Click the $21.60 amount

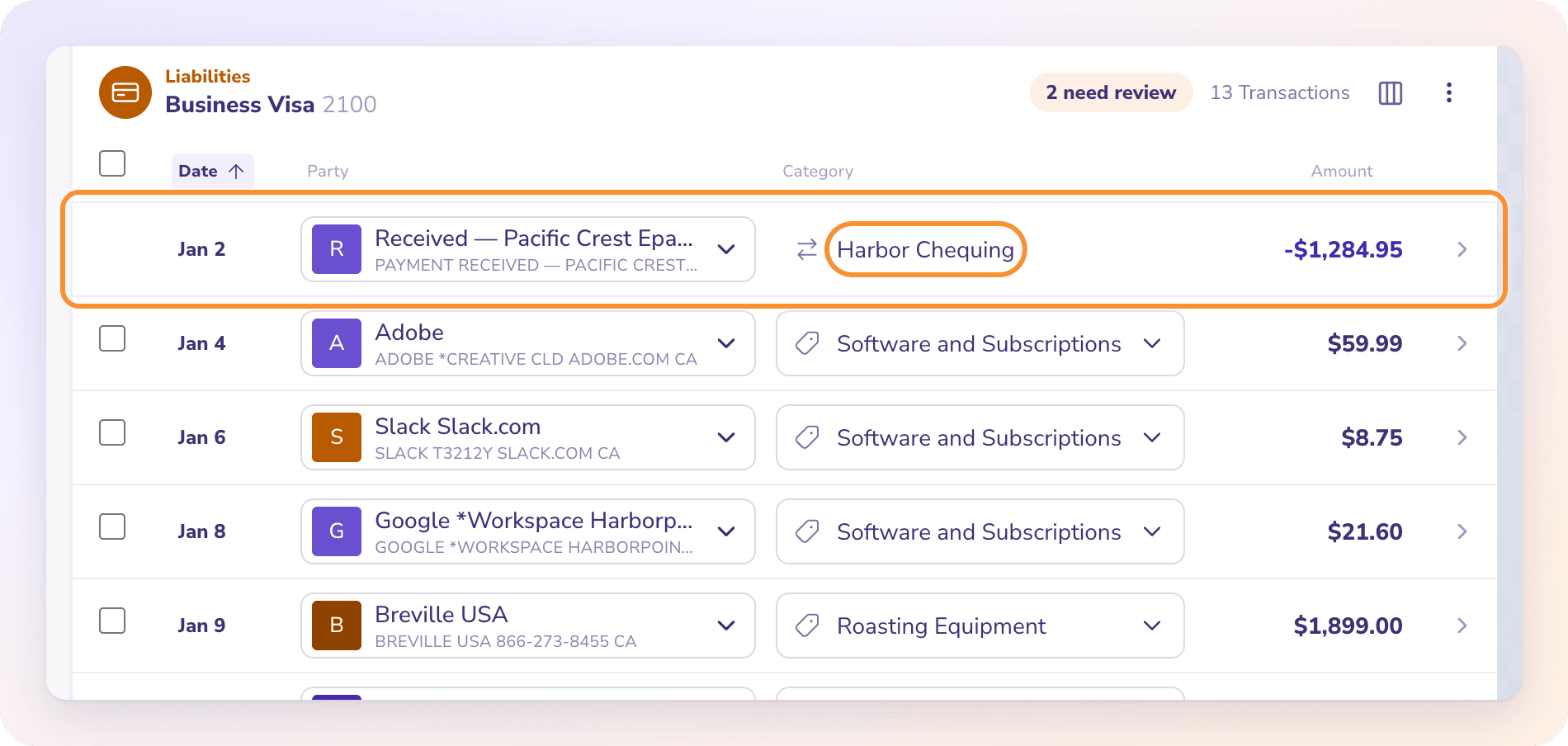tap(1365, 531)
